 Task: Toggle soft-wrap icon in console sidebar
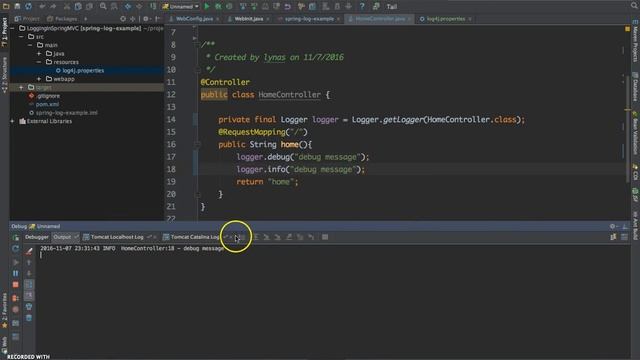pyautogui.click(x=29, y=284)
